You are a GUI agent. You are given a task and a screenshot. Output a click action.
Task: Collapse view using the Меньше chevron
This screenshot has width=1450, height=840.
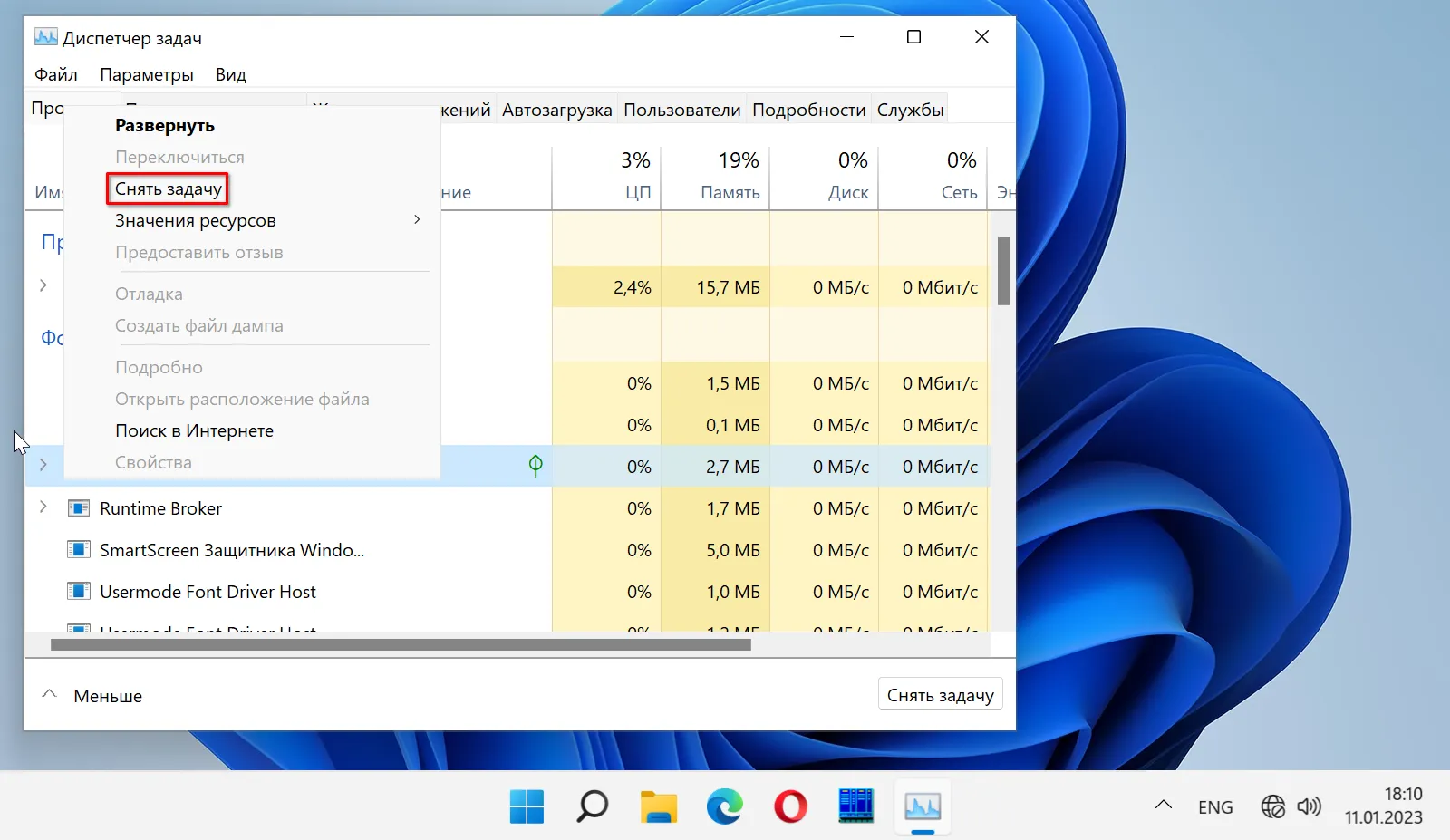50,695
